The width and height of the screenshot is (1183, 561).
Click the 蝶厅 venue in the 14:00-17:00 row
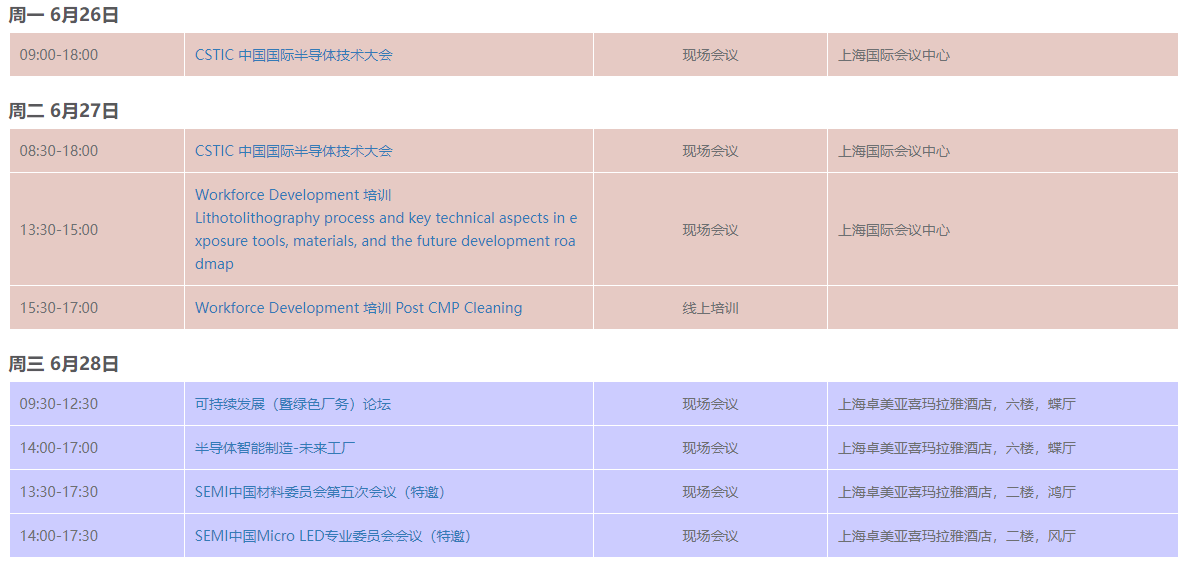pos(957,448)
